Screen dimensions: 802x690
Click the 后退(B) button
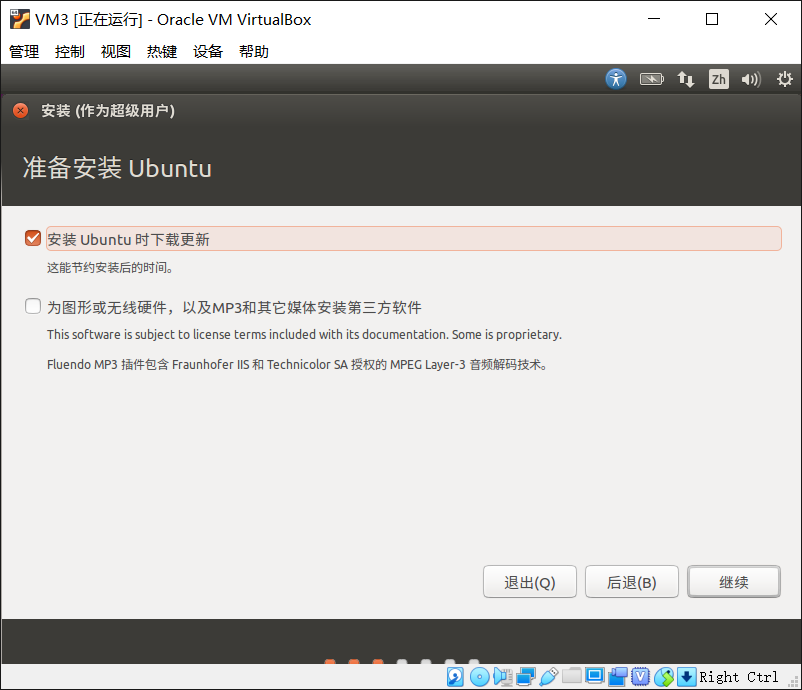[632, 582]
